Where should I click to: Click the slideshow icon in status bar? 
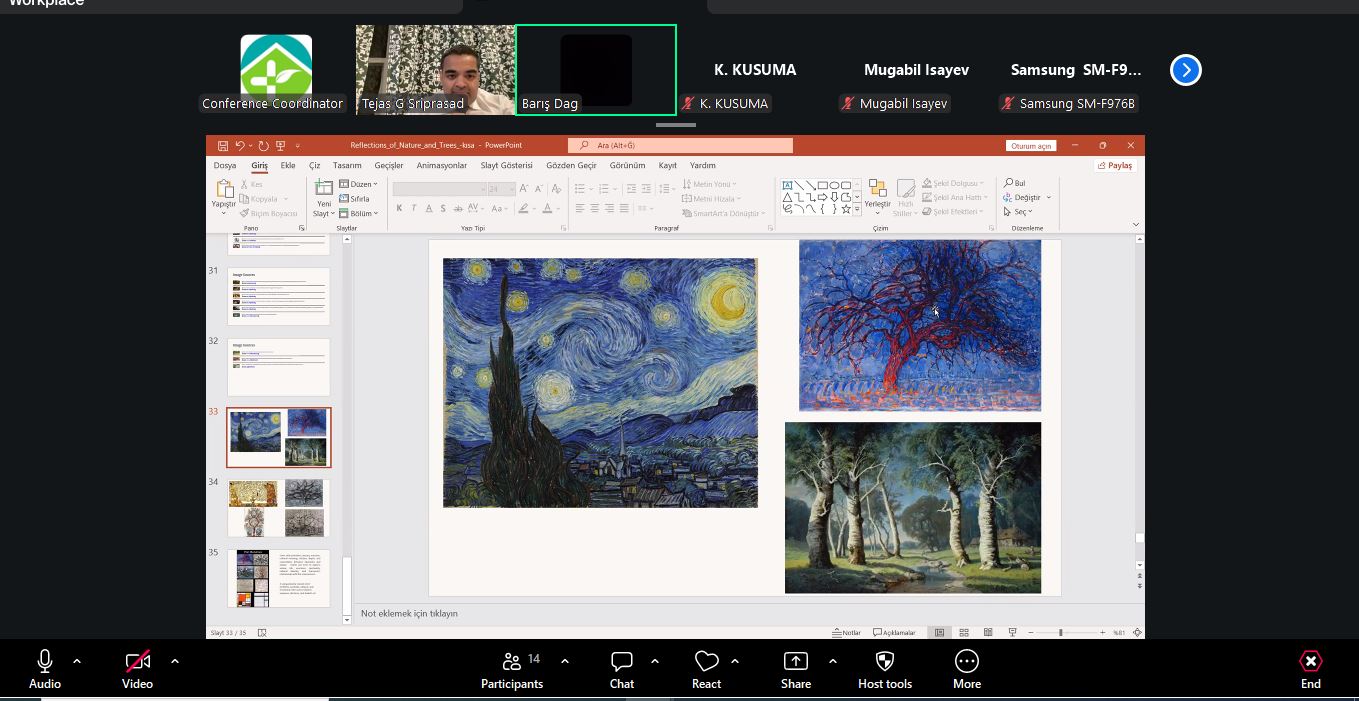point(1012,632)
